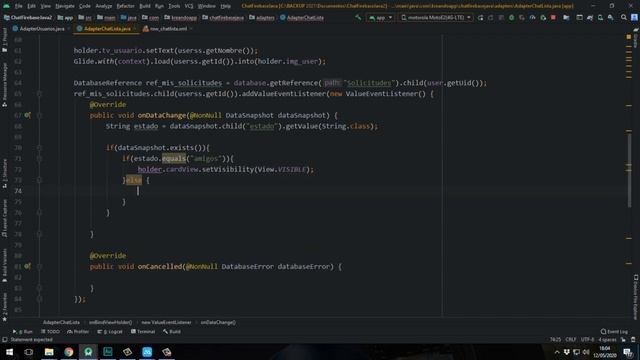Open the VCS menu

[189, 6]
